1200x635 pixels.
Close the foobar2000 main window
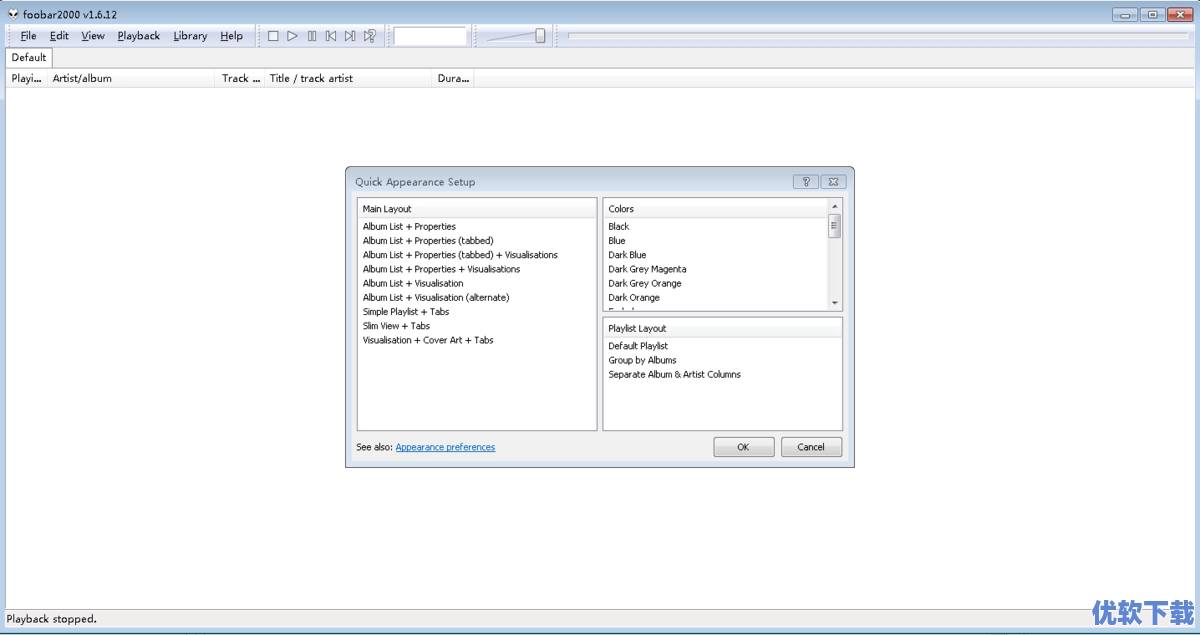click(1180, 14)
